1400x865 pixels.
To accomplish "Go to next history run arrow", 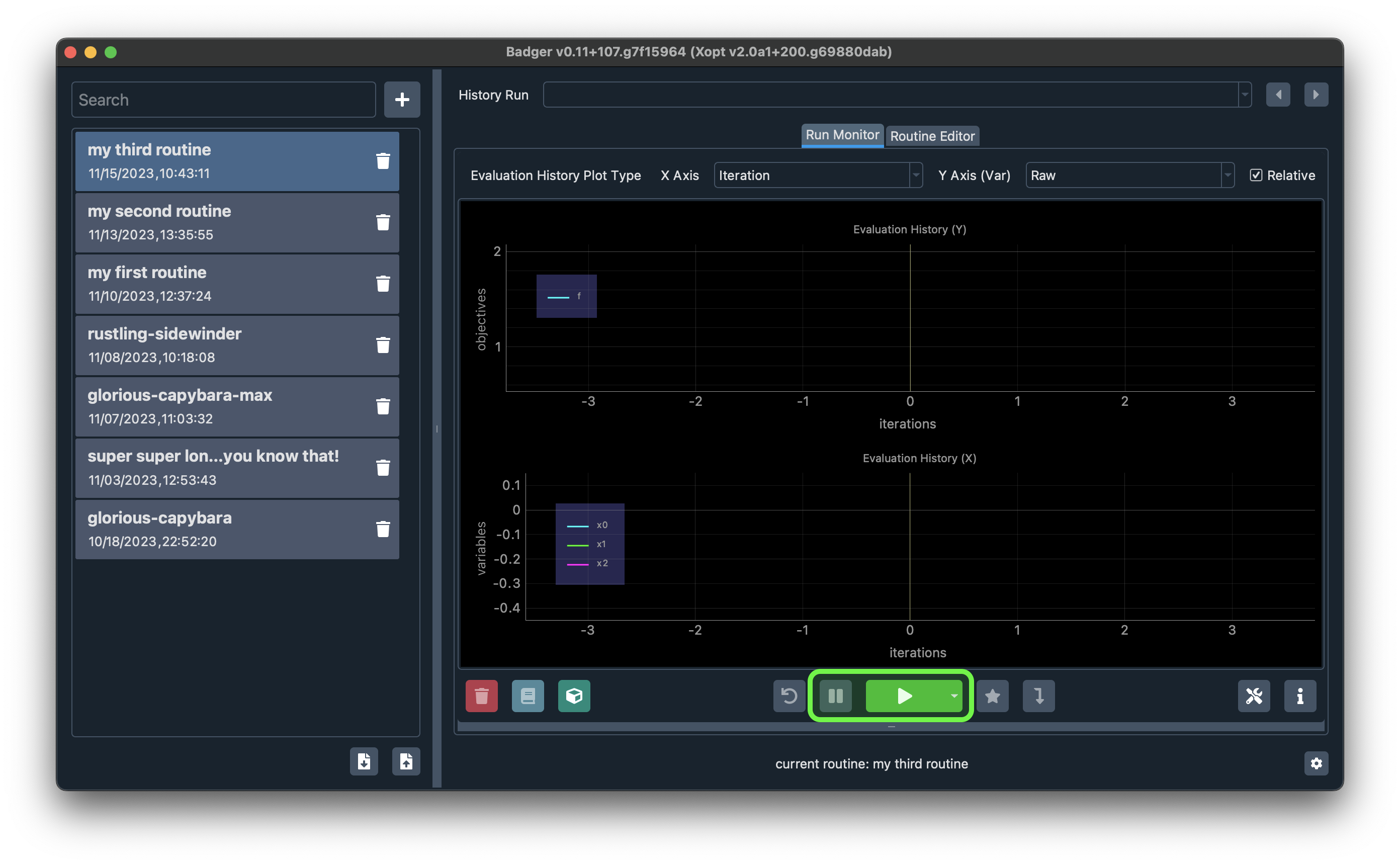I will click(x=1316, y=95).
